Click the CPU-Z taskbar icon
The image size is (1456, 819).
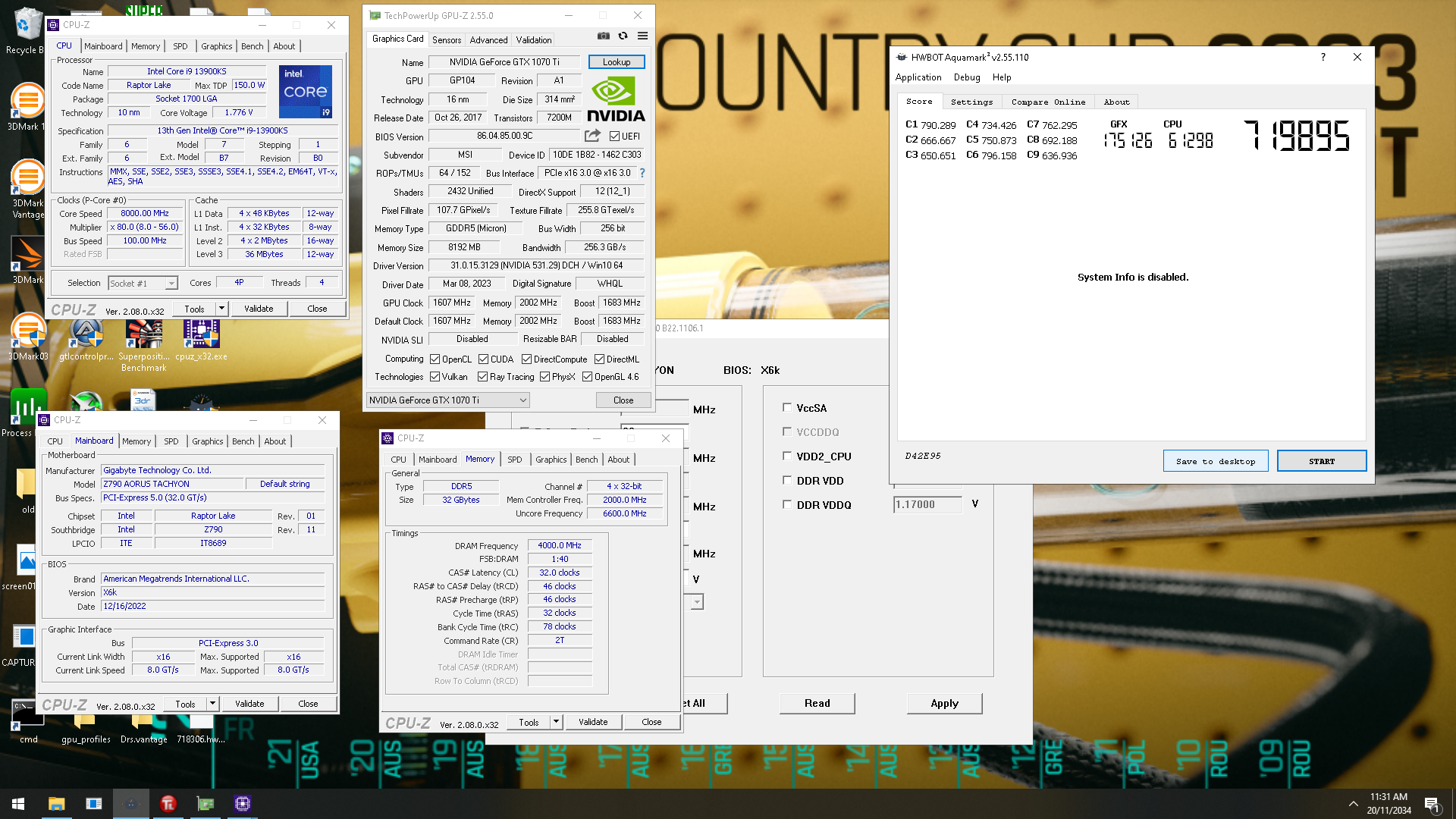click(243, 804)
